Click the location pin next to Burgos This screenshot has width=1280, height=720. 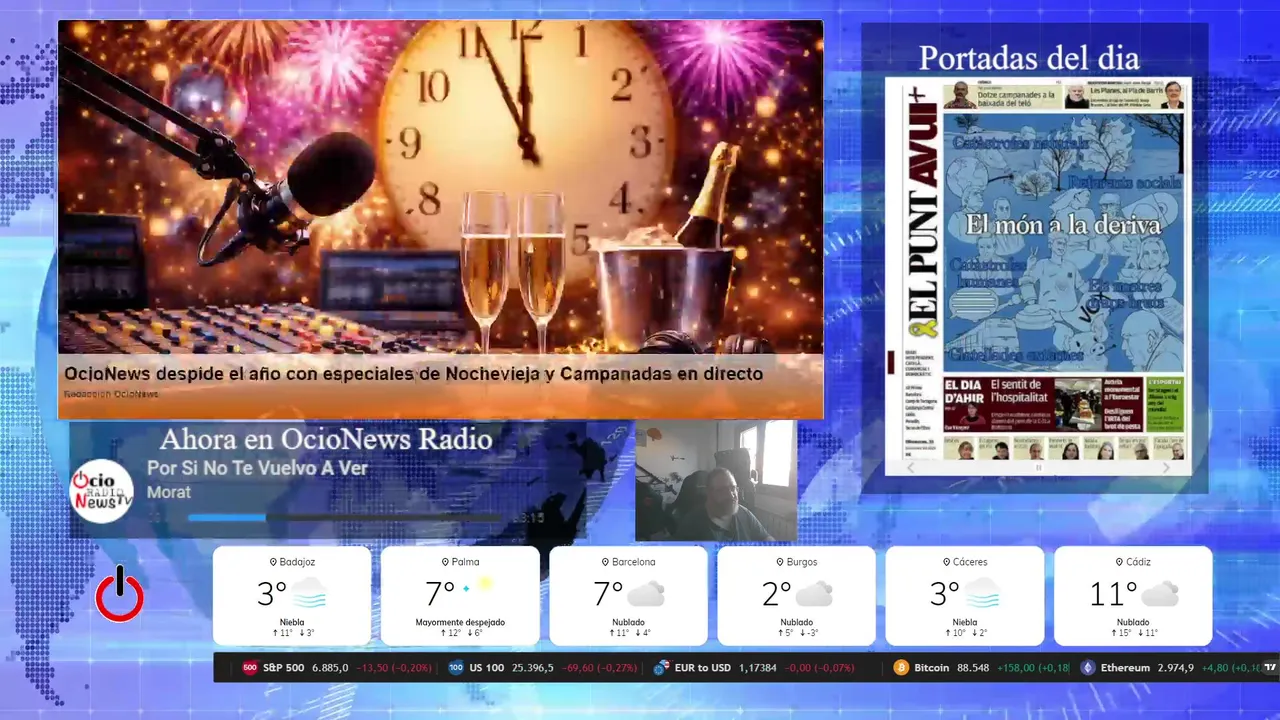[778, 562]
